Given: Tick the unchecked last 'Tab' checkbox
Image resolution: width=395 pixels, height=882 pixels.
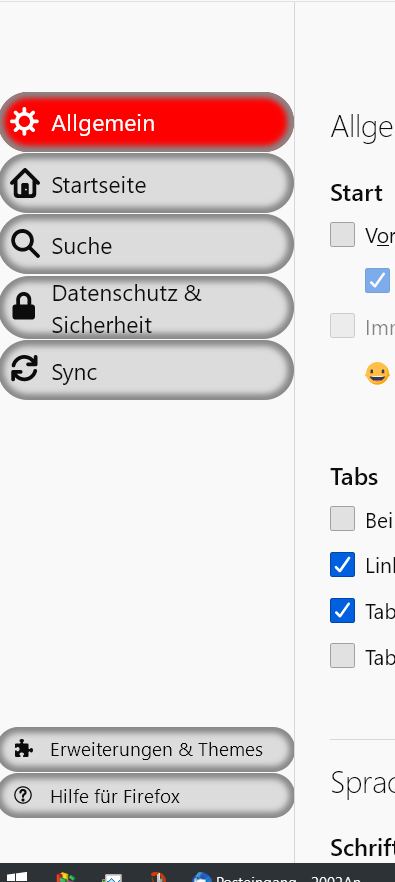Looking at the screenshot, I should pyautogui.click(x=342, y=656).
